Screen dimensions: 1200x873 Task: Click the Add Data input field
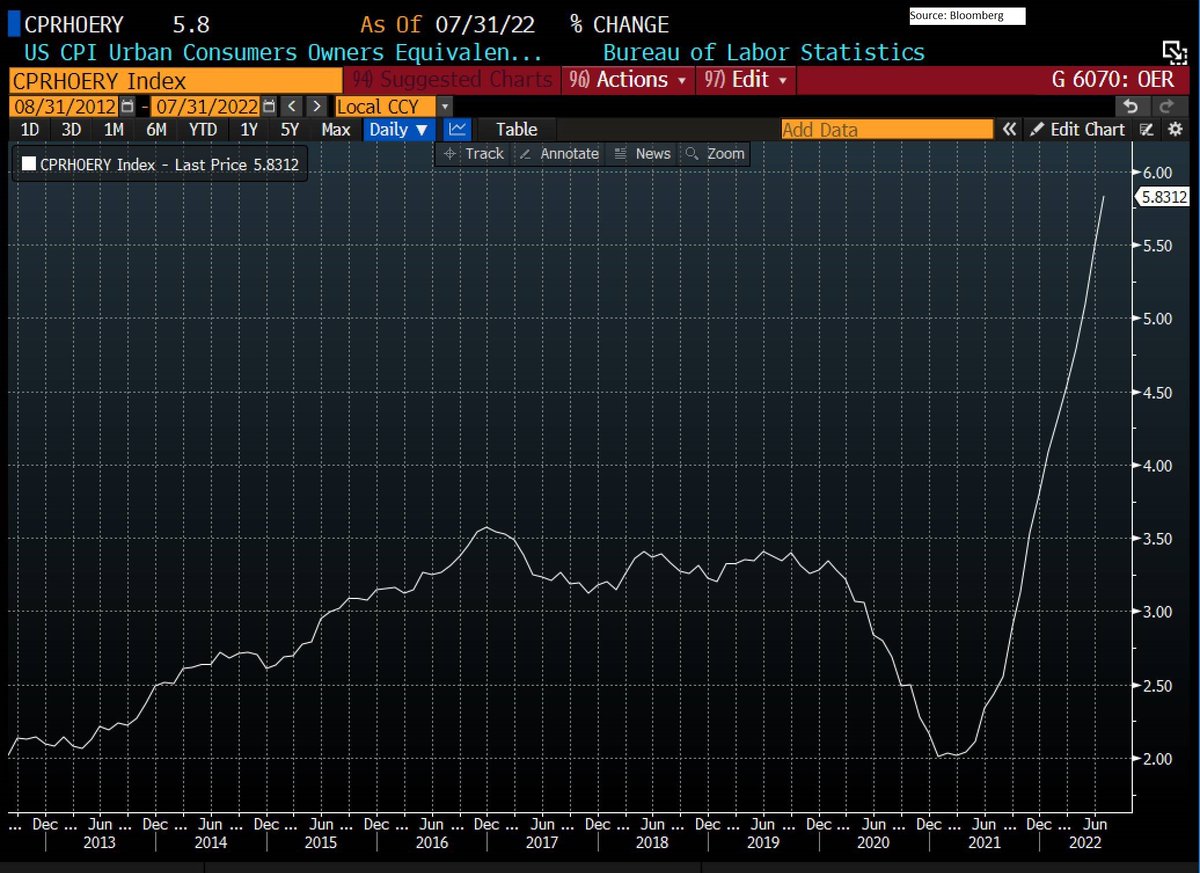point(887,129)
